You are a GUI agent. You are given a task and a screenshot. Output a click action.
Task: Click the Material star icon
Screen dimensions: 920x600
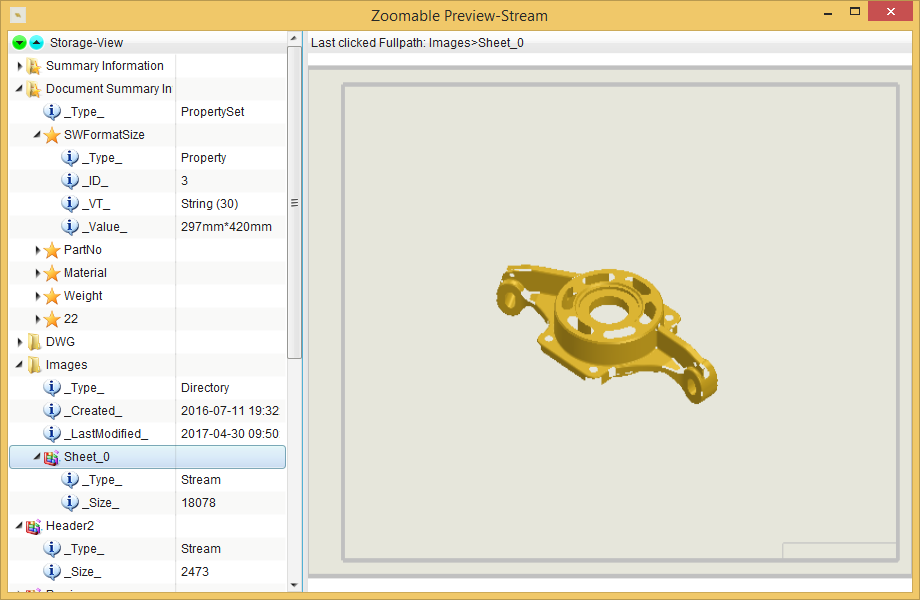click(52, 273)
